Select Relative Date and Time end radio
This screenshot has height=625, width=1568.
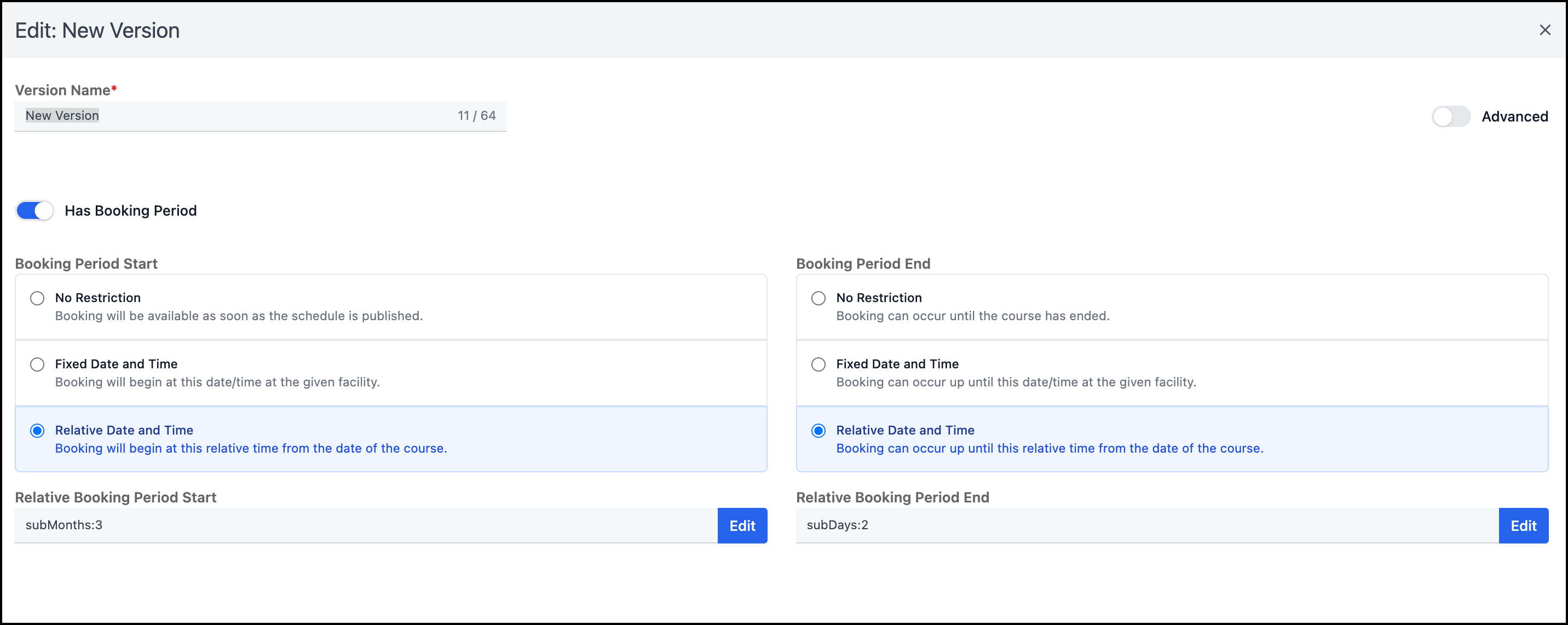click(x=818, y=431)
